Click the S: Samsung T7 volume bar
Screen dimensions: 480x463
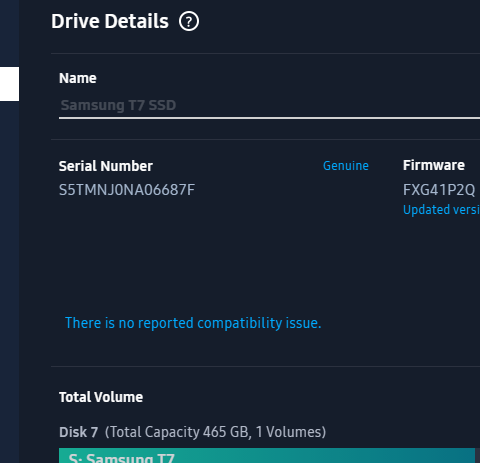pos(267,455)
